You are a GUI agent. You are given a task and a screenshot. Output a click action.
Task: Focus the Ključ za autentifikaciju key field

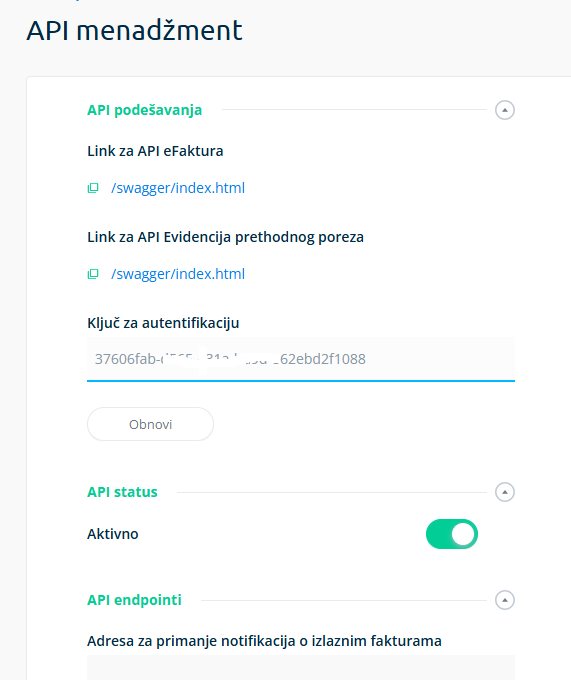(301, 359)
